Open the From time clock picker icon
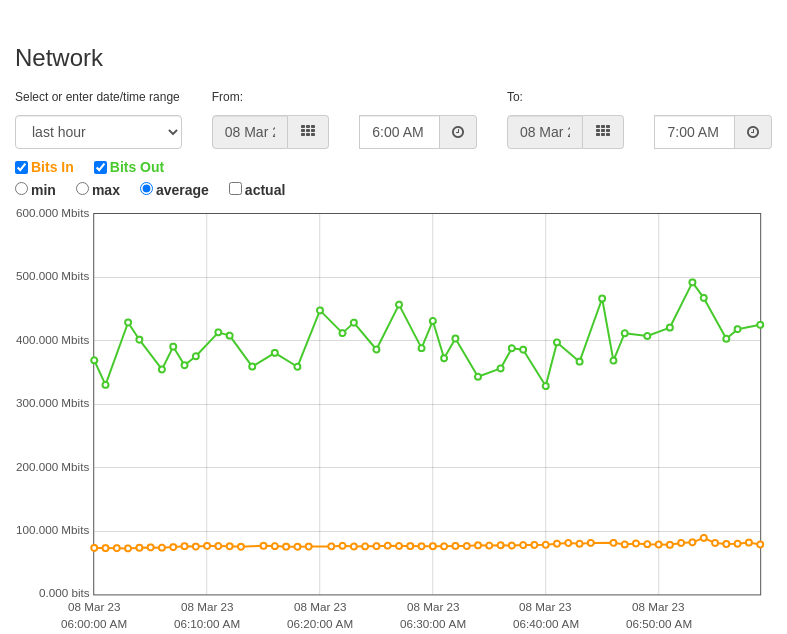787x634 pixels. tap(458, 132)
